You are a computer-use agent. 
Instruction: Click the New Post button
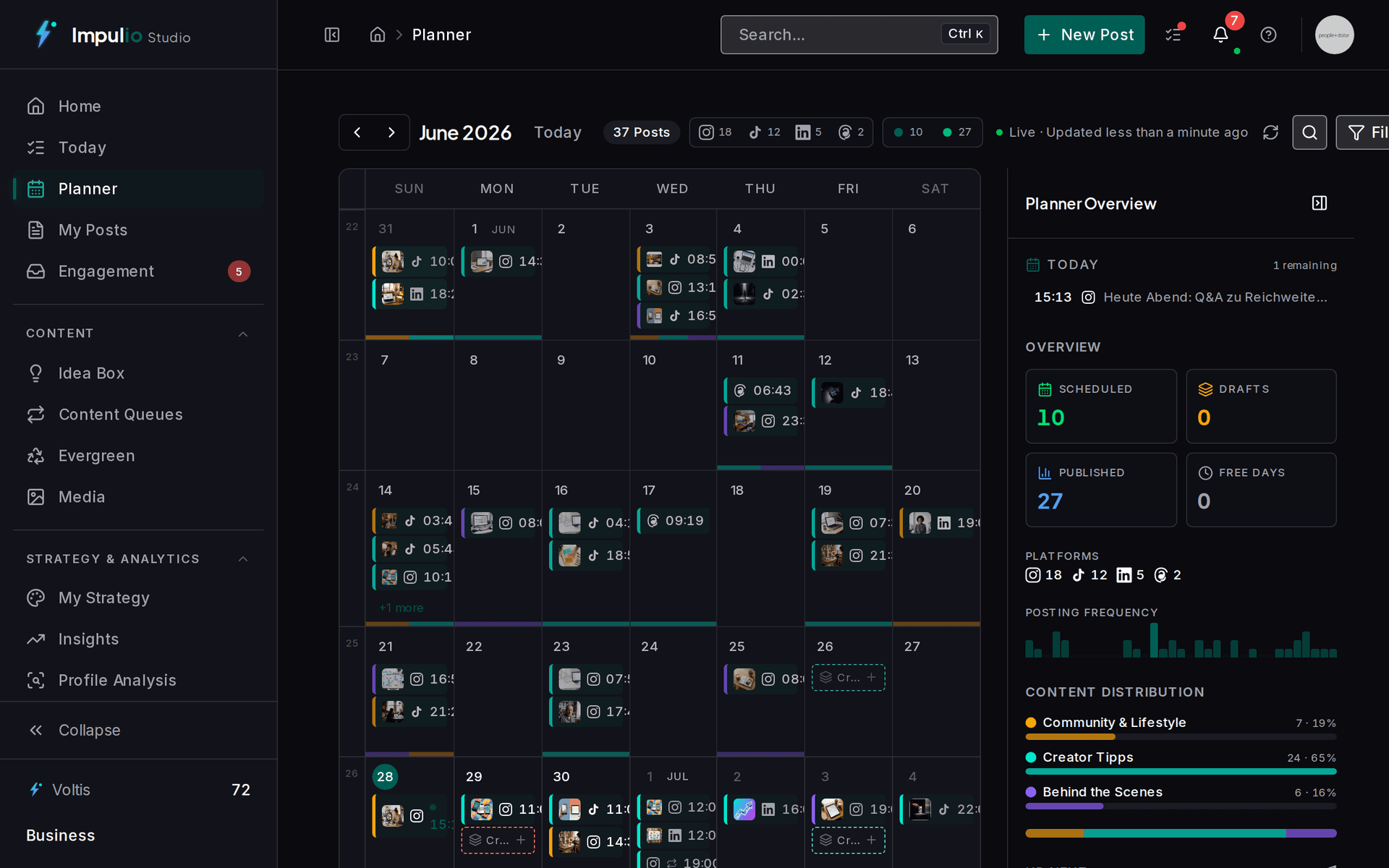click(1084, 35)
